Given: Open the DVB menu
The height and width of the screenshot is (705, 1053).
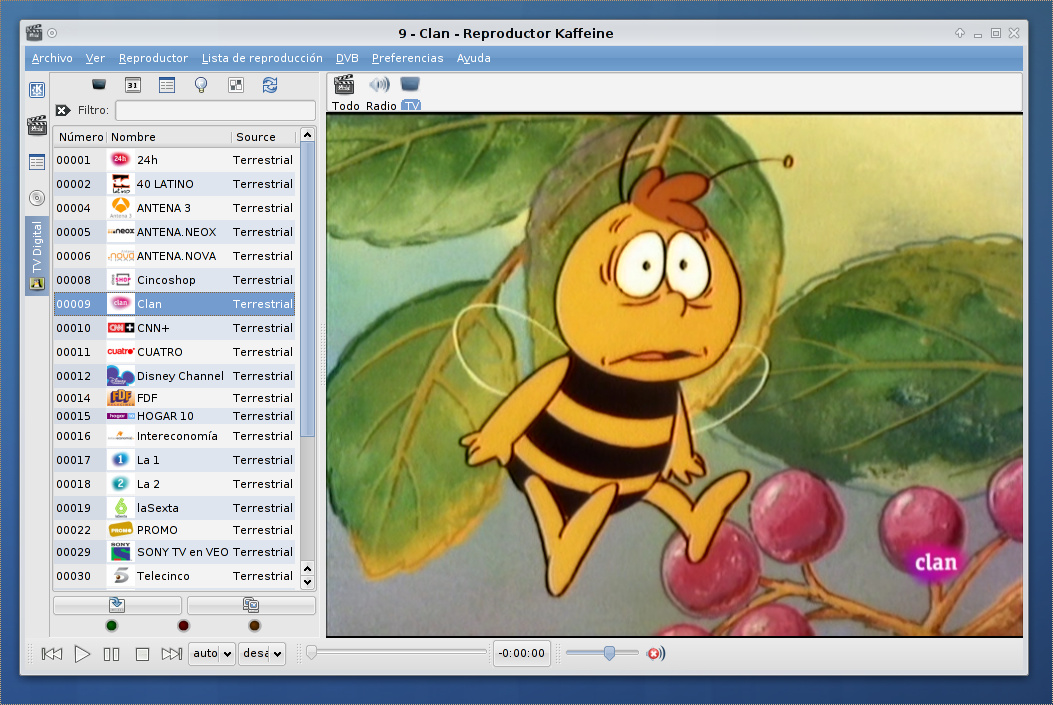Looking at the screenshot, I should pyautogui.click(x=347, y=58).
